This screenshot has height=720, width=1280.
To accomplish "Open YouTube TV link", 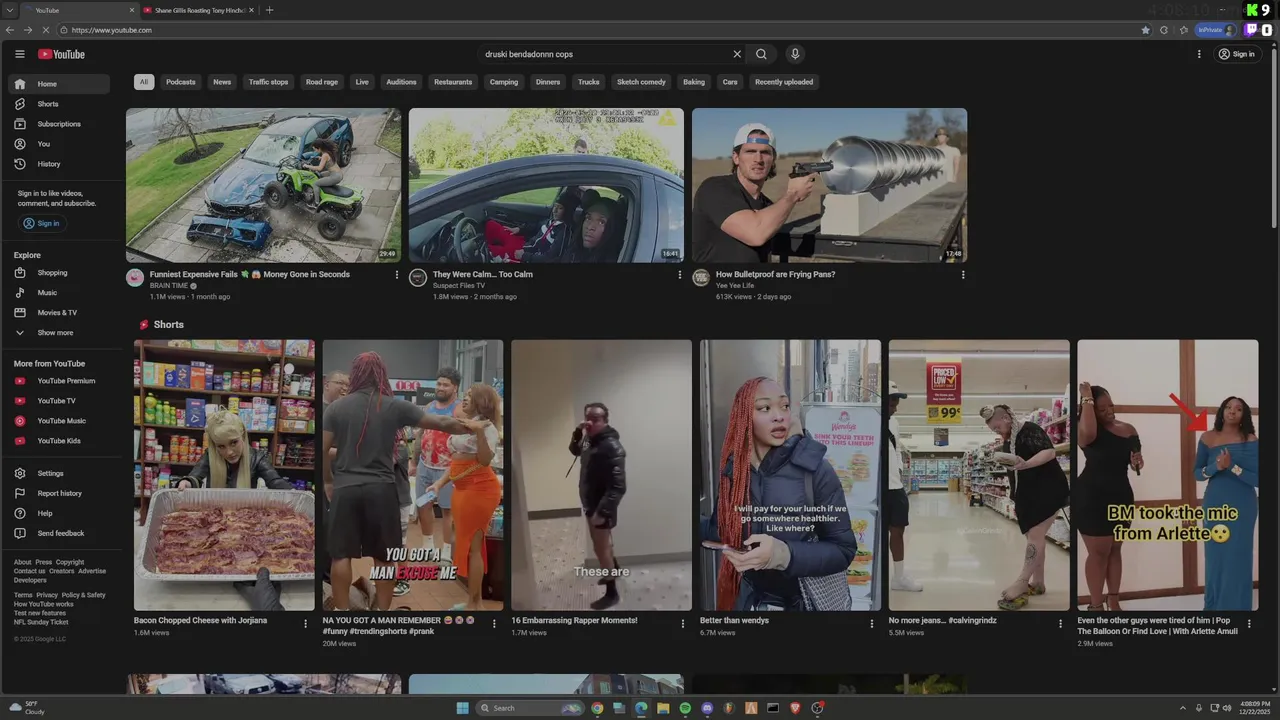I will click(59, 401).
